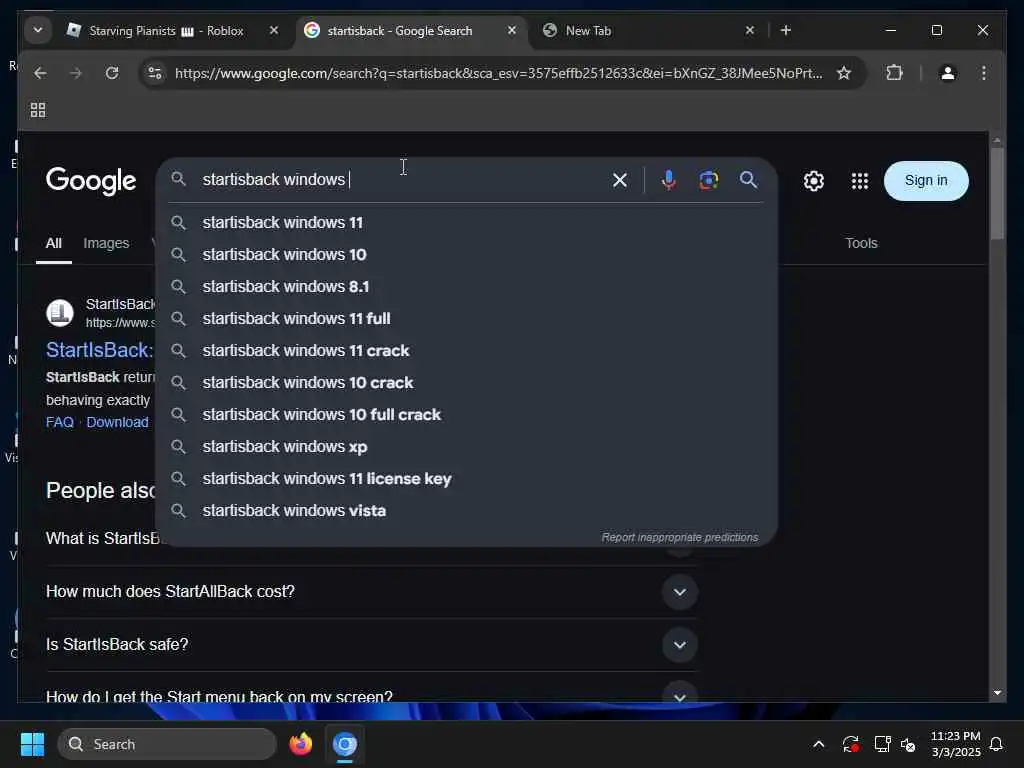Click the address bar URL
The height and width of the screenshot is (768, 1024).
pos(498,72)
